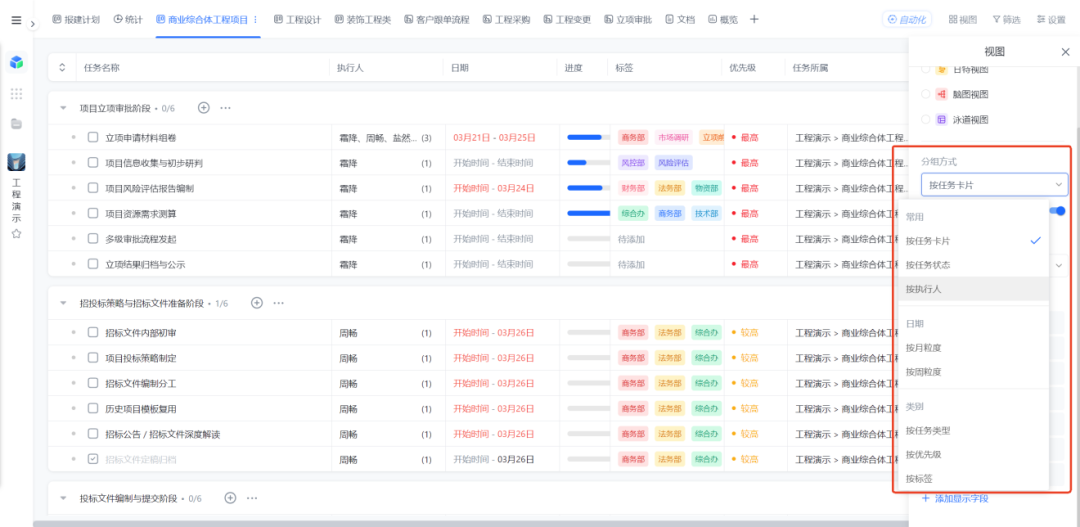
Task: Choose 按标签 grouping option
Action: [x=974, y=479]
